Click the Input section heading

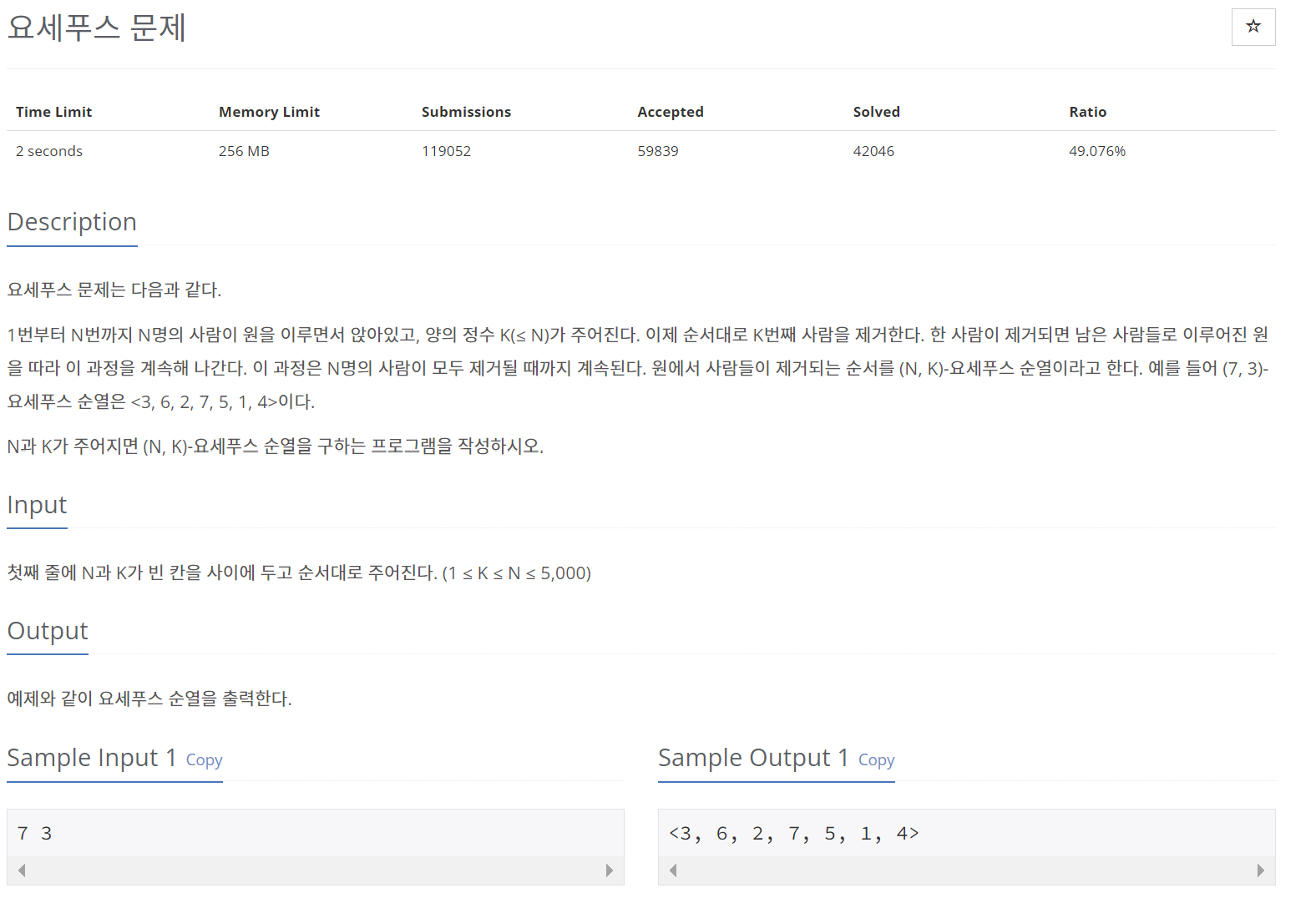[x=37, y=505]
